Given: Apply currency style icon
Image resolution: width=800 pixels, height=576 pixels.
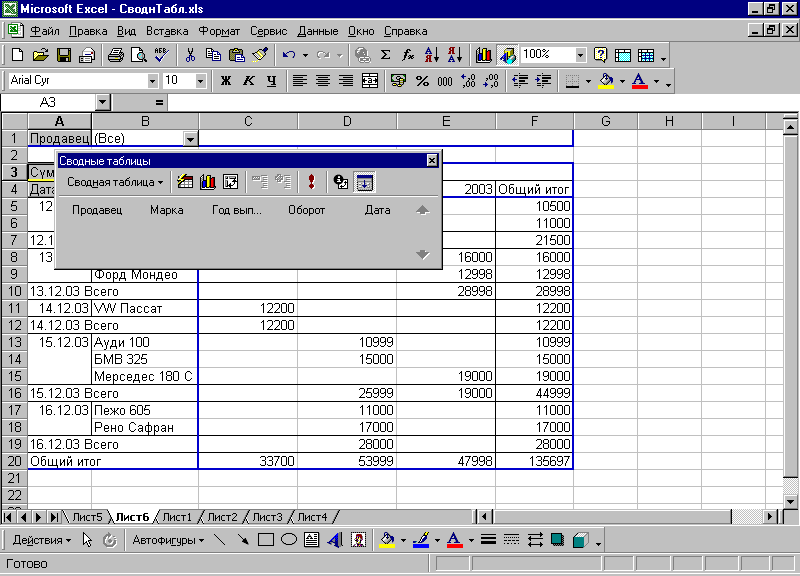Looking at the screenshot, I should pyautogui.click(x=398, y=81).
